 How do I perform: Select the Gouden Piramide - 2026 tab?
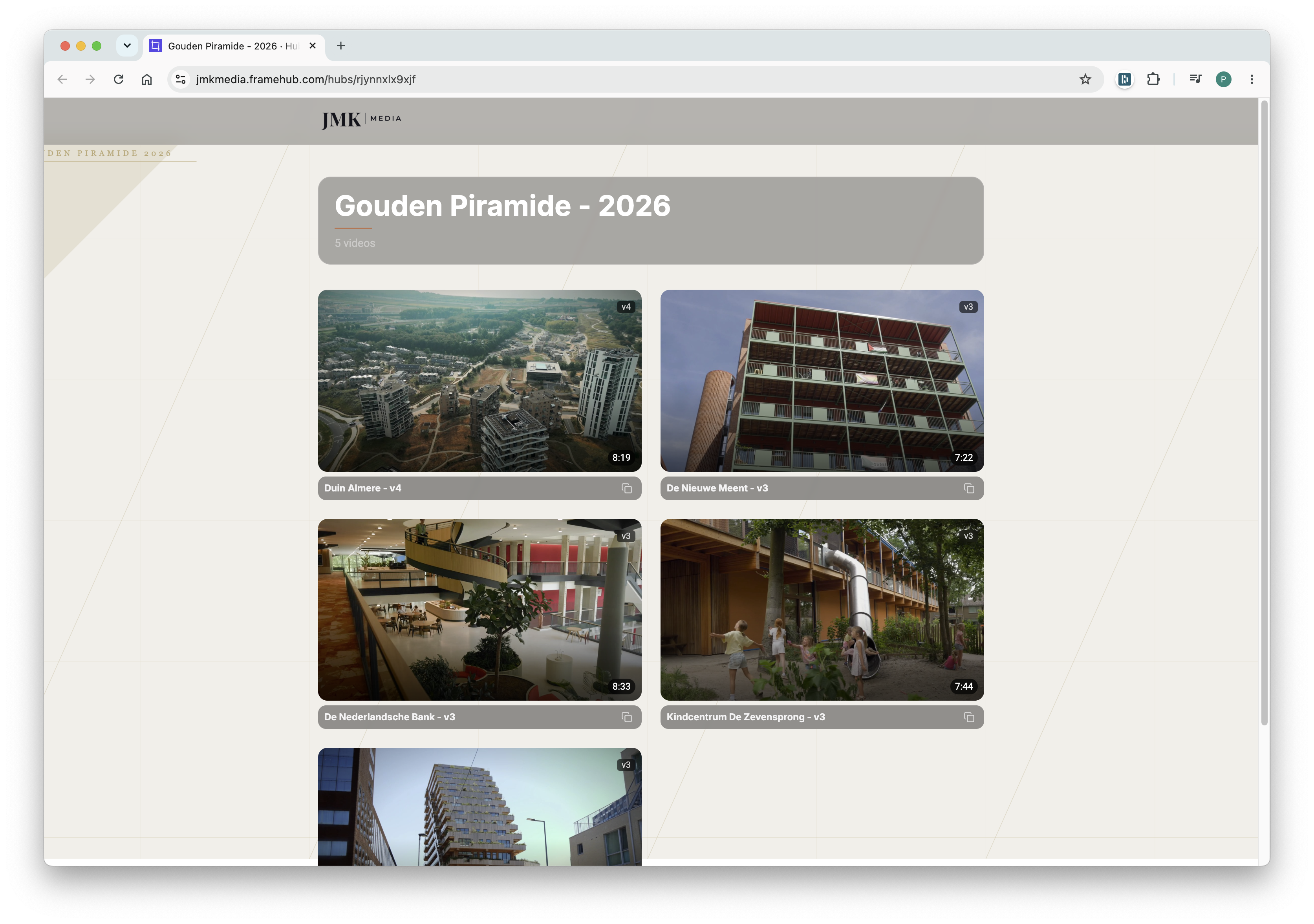click(x=234, y=46)
